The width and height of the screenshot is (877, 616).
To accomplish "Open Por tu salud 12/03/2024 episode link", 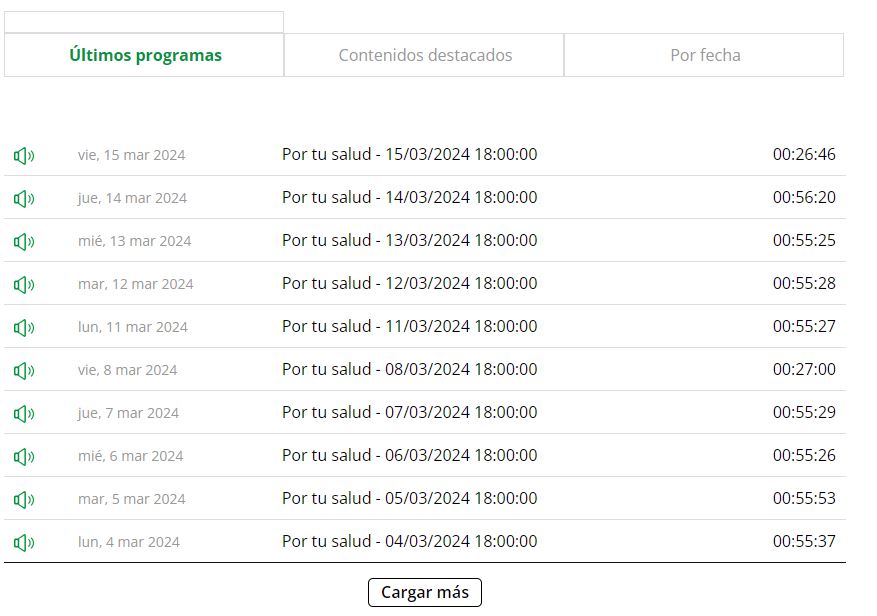I will (x=409, y=283).
